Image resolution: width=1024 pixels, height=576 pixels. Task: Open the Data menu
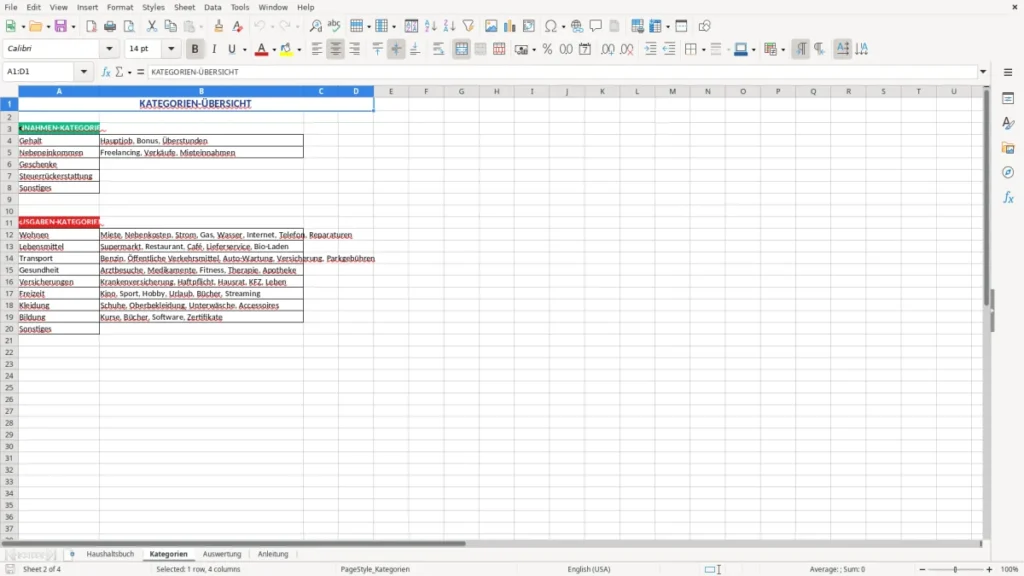(212, 7)
